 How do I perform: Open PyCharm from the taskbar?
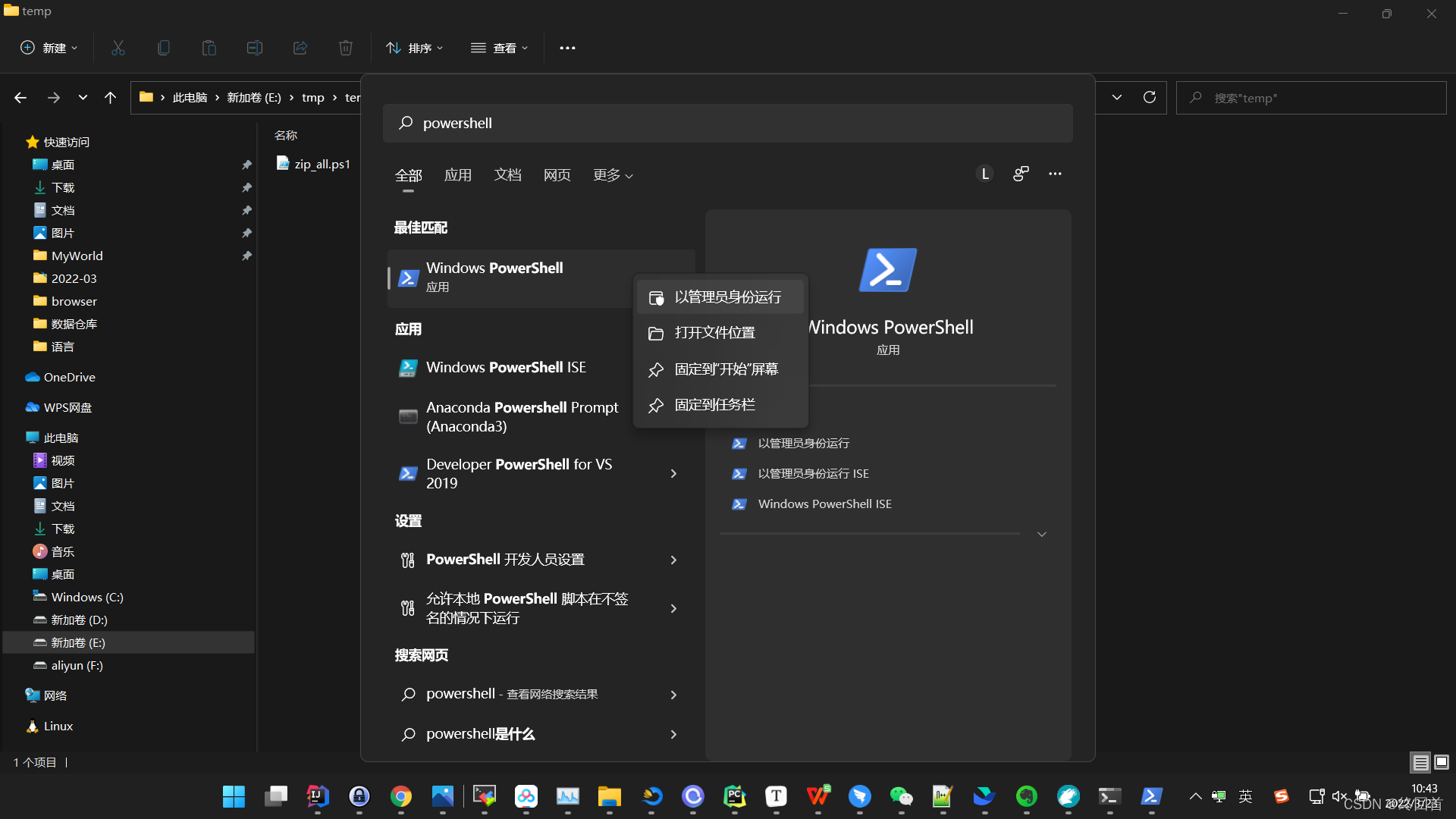coord(735,796)
